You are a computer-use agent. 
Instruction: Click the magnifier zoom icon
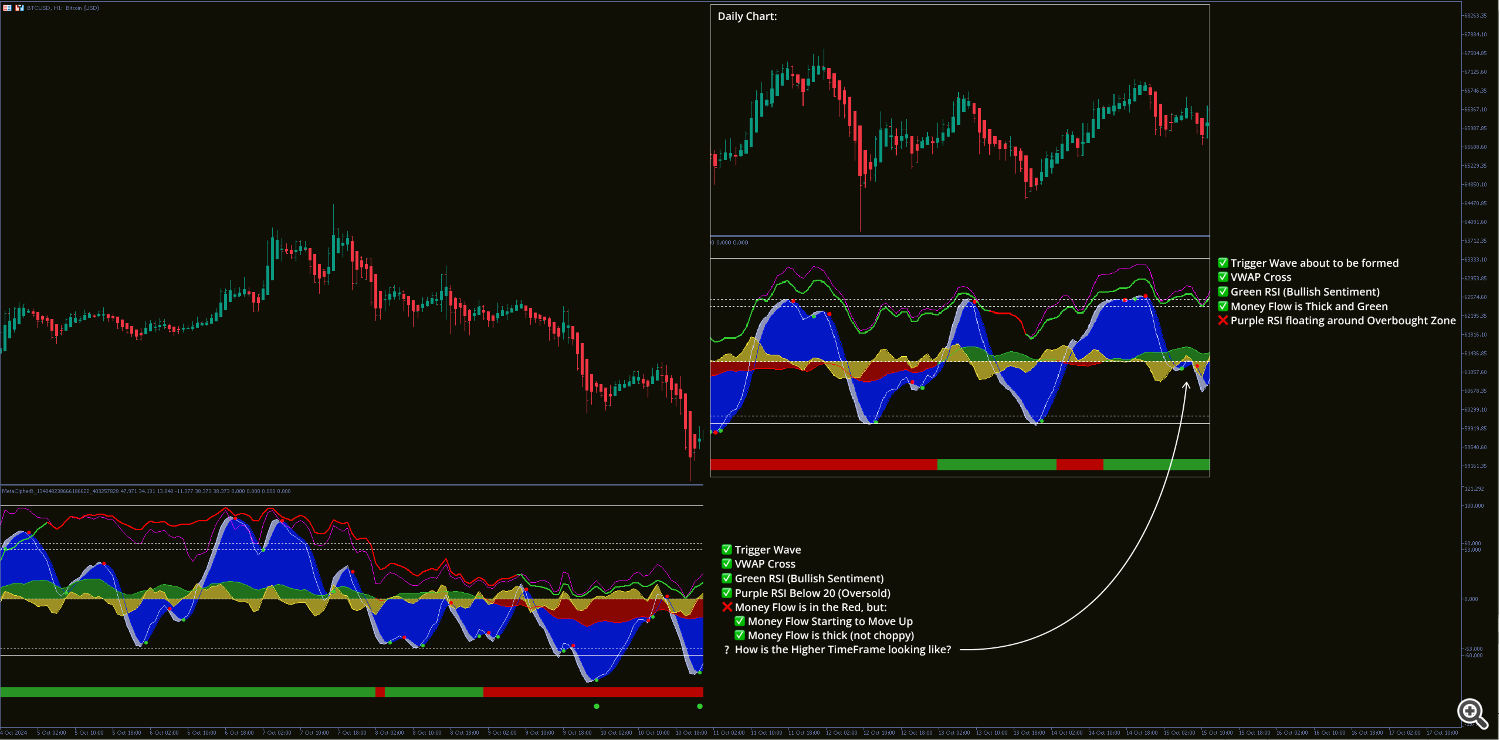pyautogui.click(x=1471, y=712)
